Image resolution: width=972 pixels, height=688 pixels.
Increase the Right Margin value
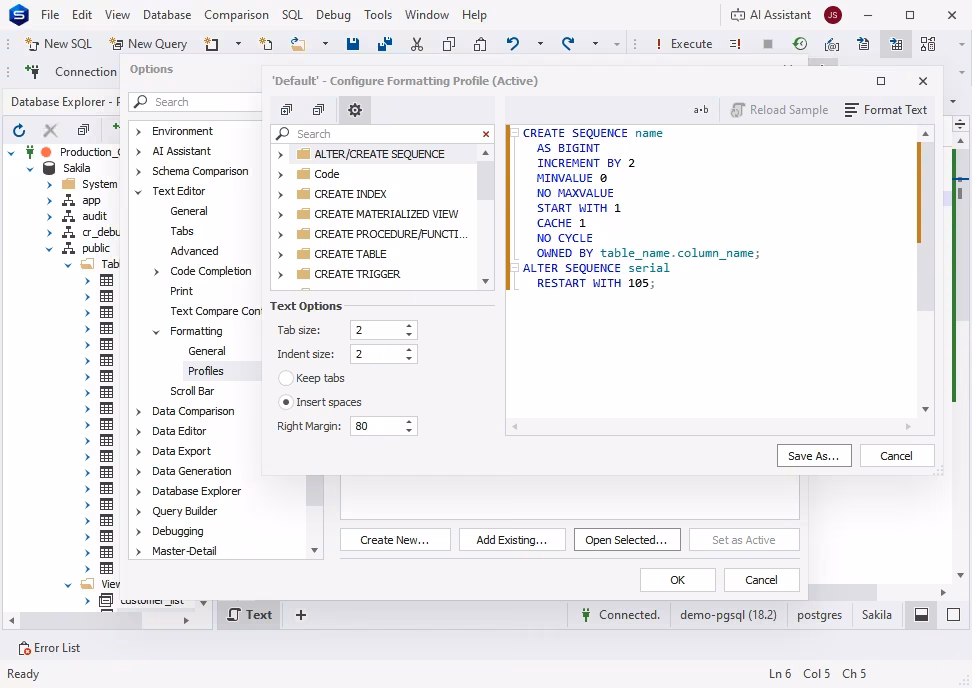coord(409,421)
